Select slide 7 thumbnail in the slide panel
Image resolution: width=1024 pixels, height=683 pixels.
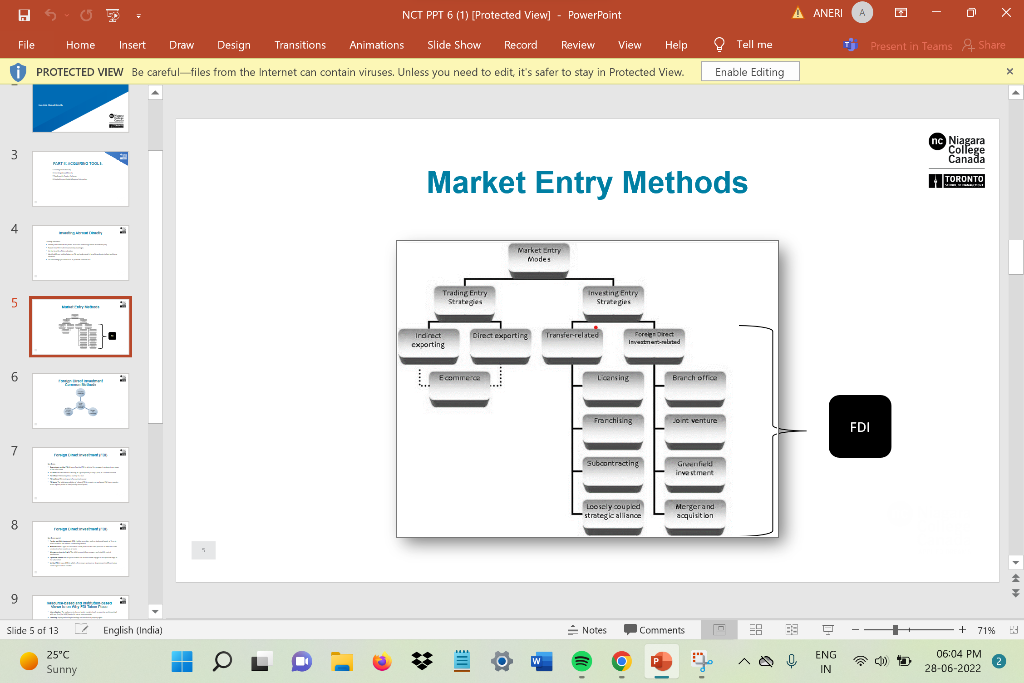click(x=80, y=474)
